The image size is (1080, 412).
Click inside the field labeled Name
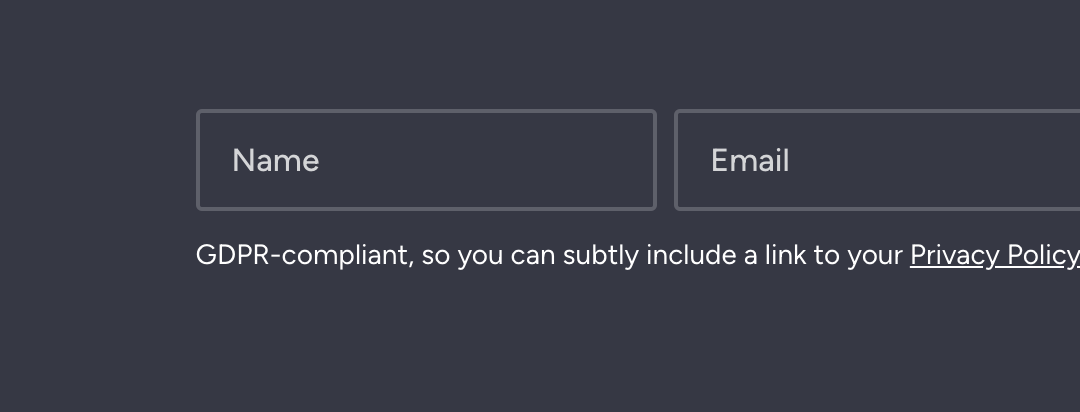click(x=426, y=160)
